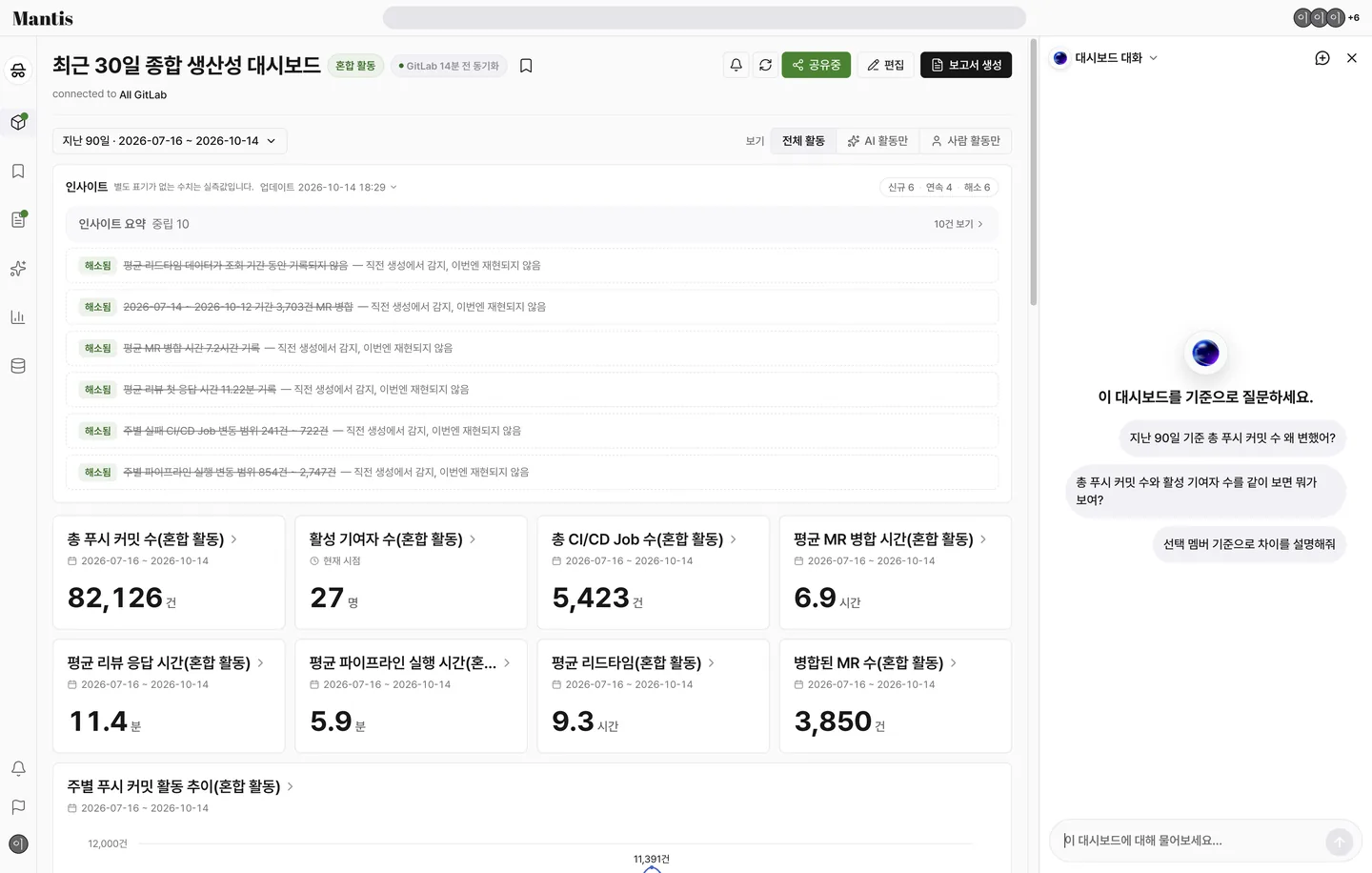Click the resolved insight 평균 MR 병합 시간 7.2시간 row
Screen dimensions: 1372x873
[x=533, y=349]
